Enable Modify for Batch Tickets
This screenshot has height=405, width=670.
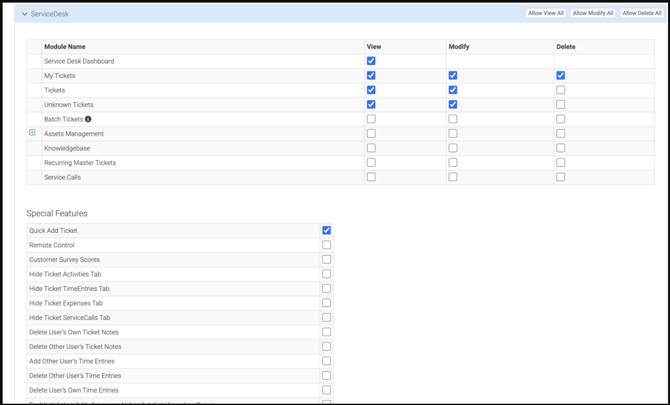point(453,119)
